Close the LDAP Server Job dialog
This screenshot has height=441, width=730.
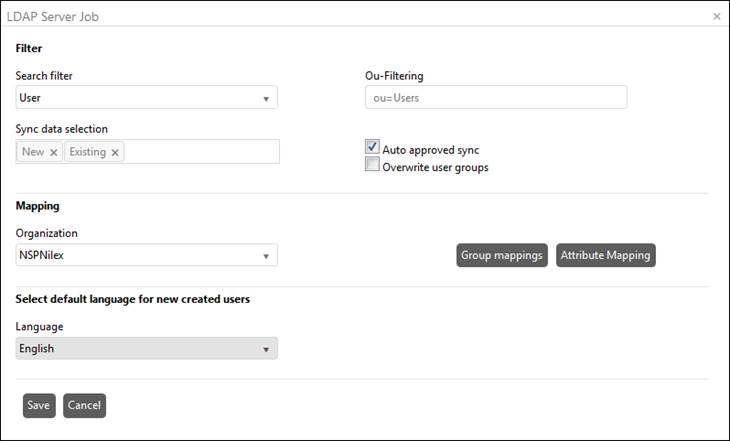[716, 17]
